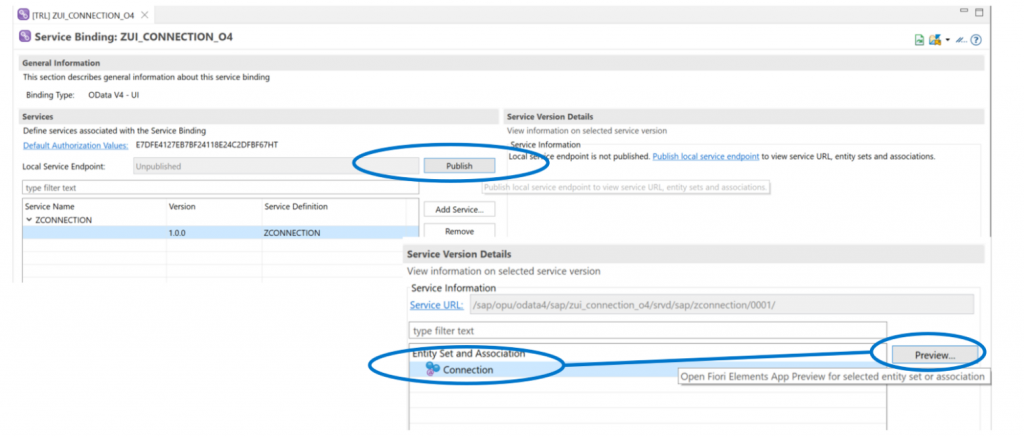The width and height of the screenshot is (1024, 436).
Task: Click the blue slashes toolbar icon
Action: click(961, 40)
